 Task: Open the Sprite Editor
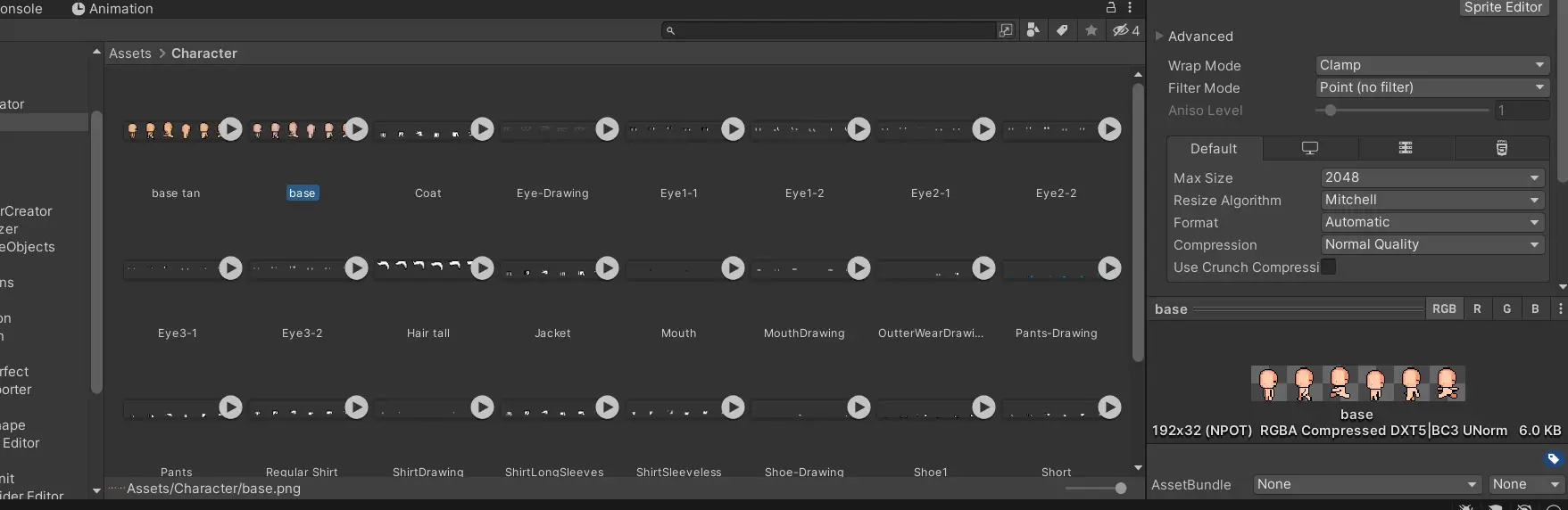point(1503,7)
